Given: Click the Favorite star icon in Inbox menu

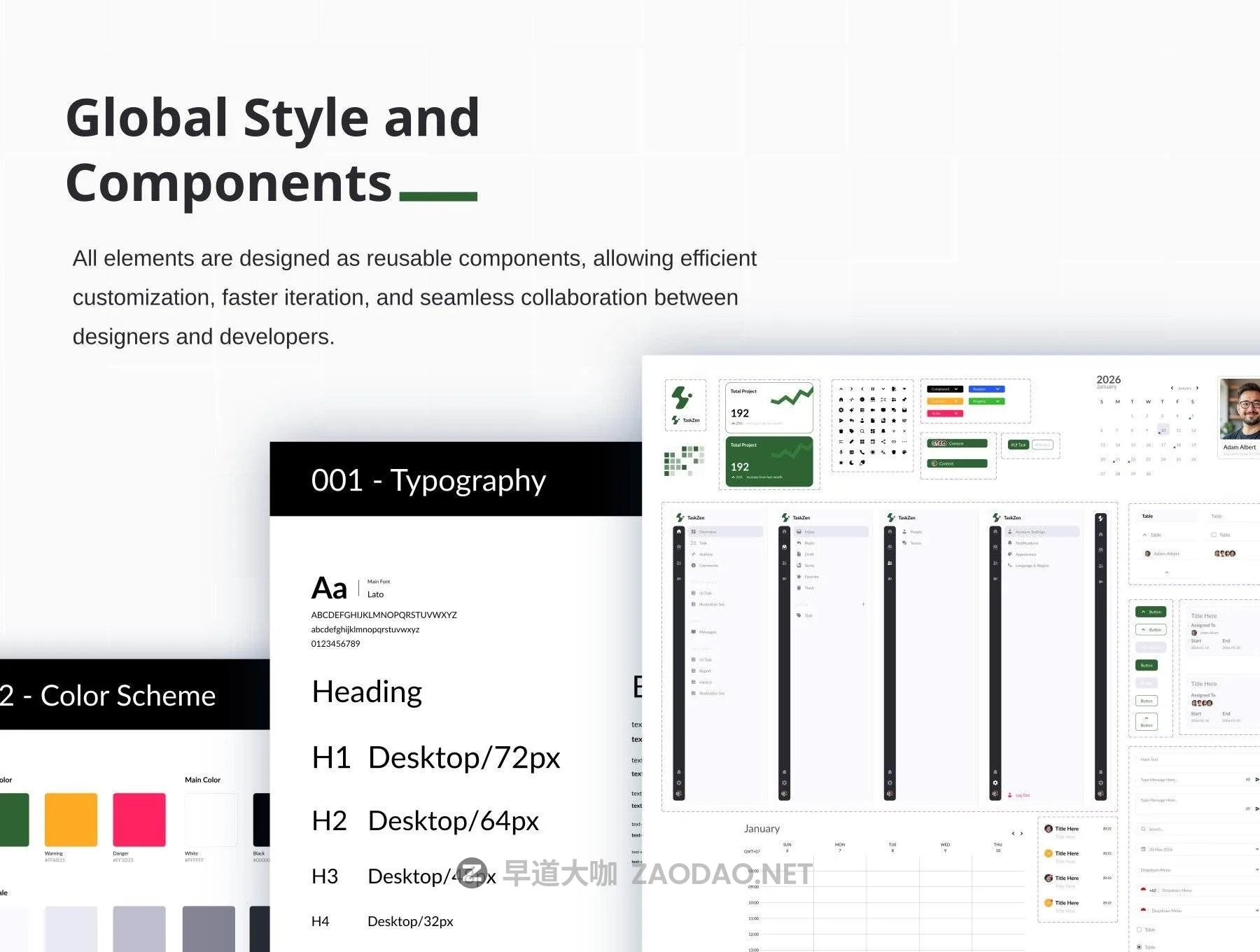Looking at the screenshot, I should [x=799, y=577].
